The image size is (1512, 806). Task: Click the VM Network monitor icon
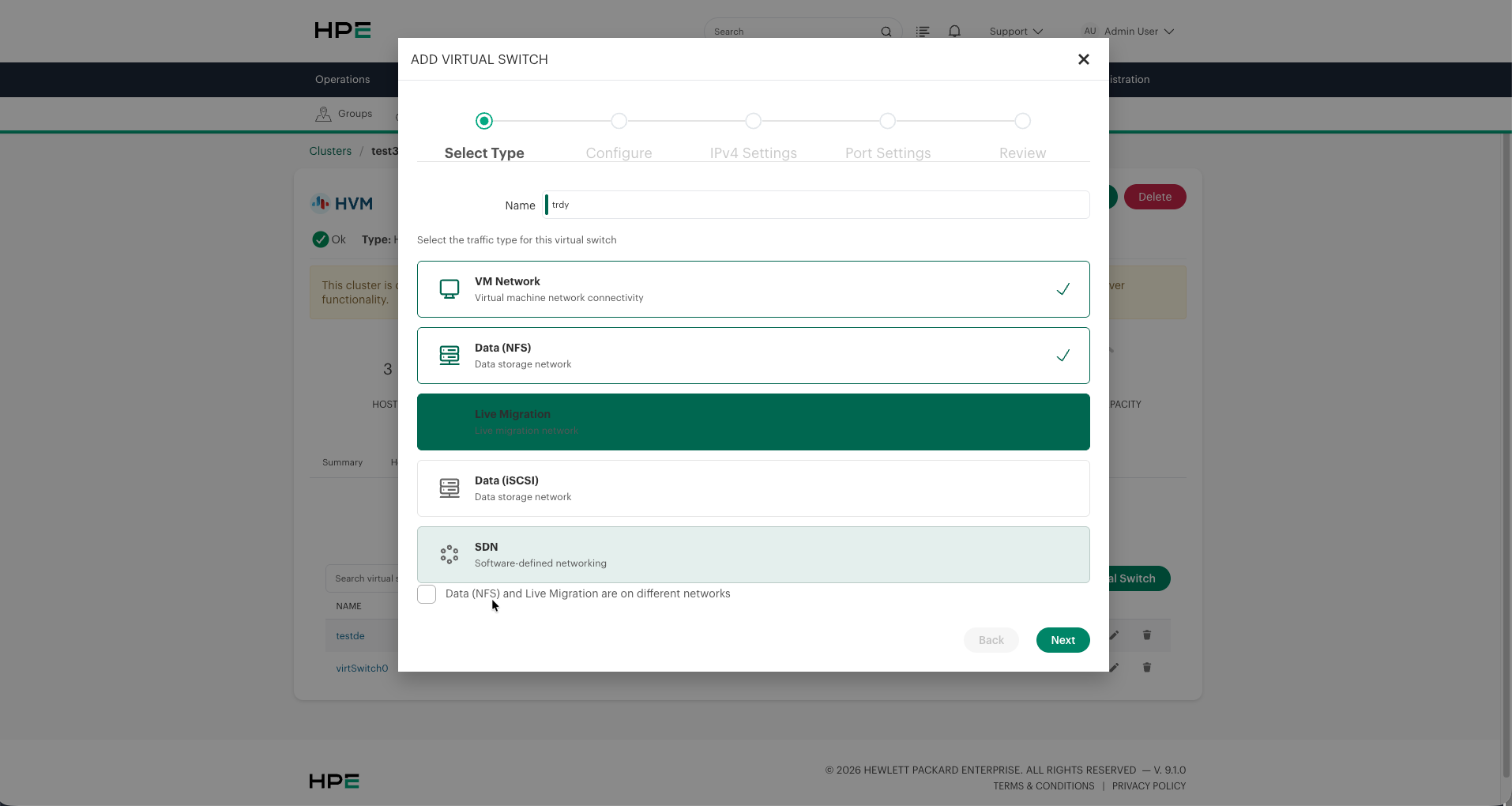(x=449, y=289)
